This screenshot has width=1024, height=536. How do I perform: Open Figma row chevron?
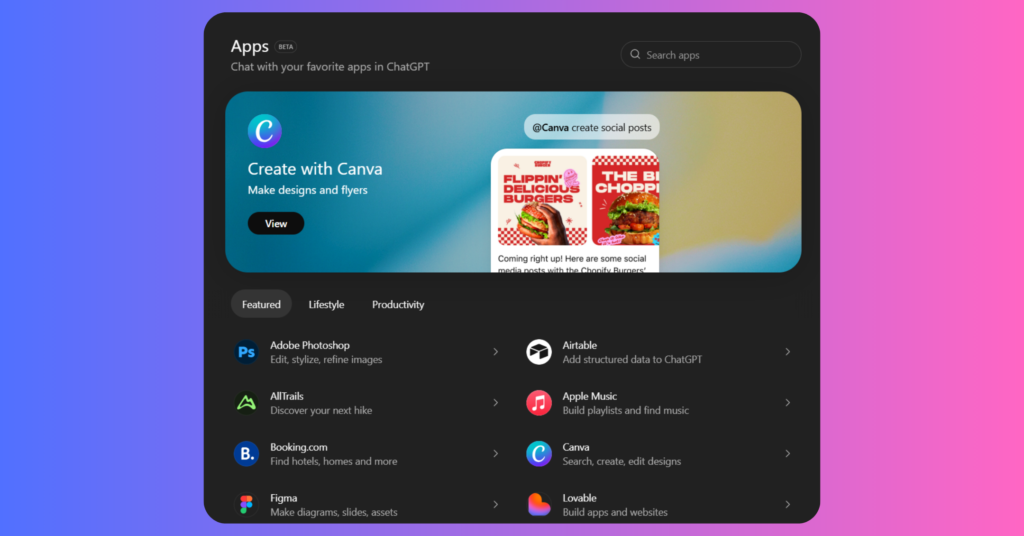point(496,505)
